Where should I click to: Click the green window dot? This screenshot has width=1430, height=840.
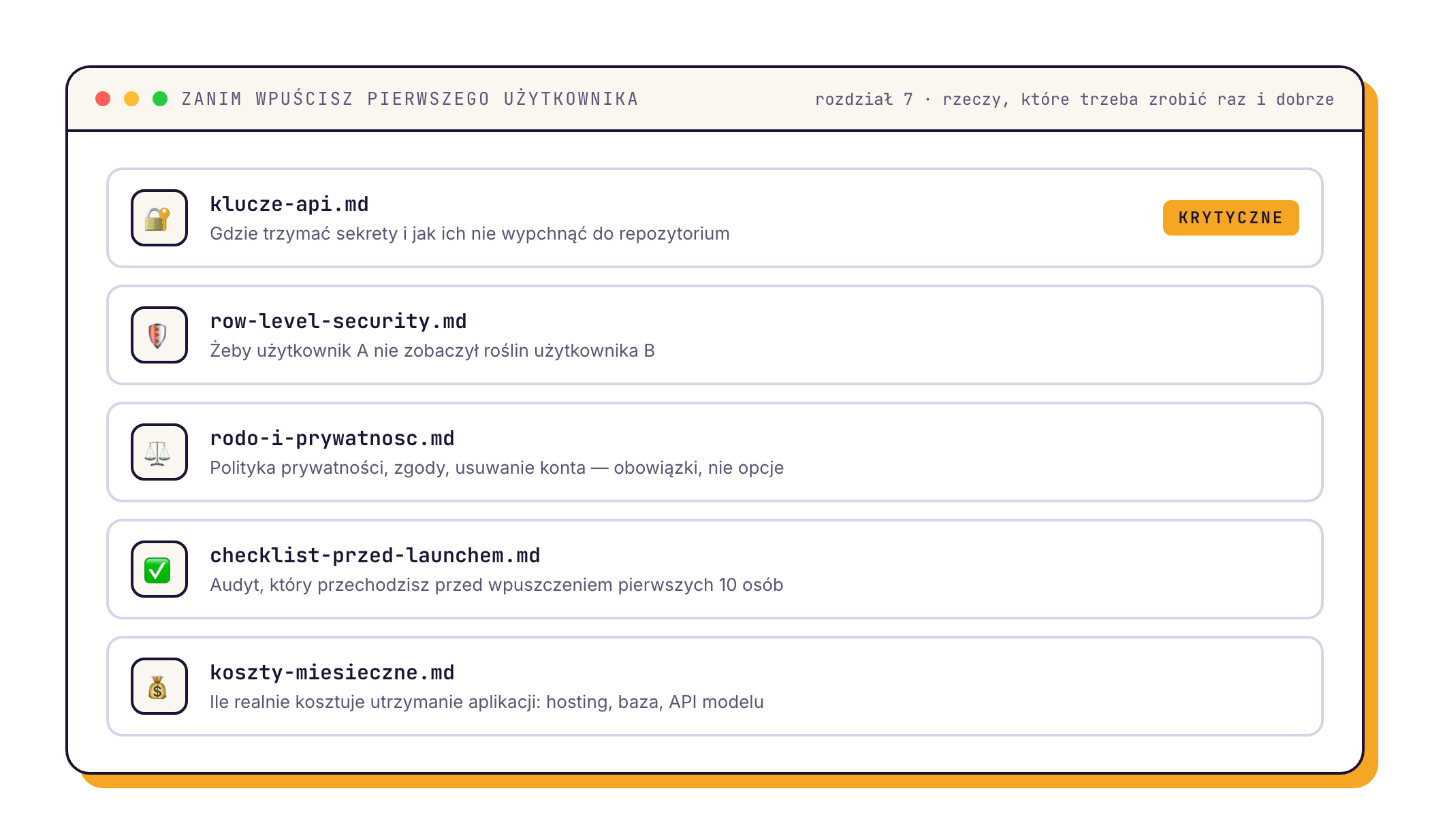click(160, 99)
